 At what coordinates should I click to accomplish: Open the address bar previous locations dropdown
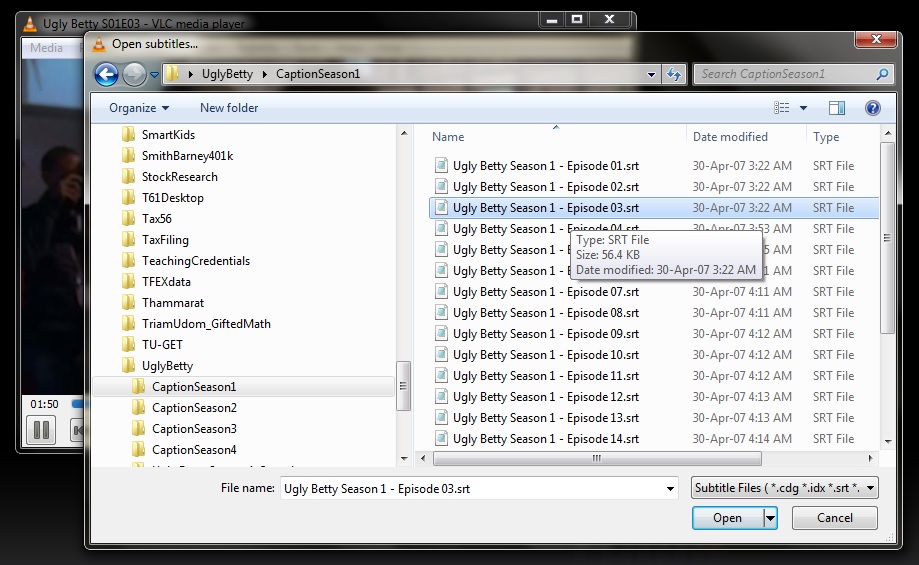pyautogui.click(x=651, y=74)
